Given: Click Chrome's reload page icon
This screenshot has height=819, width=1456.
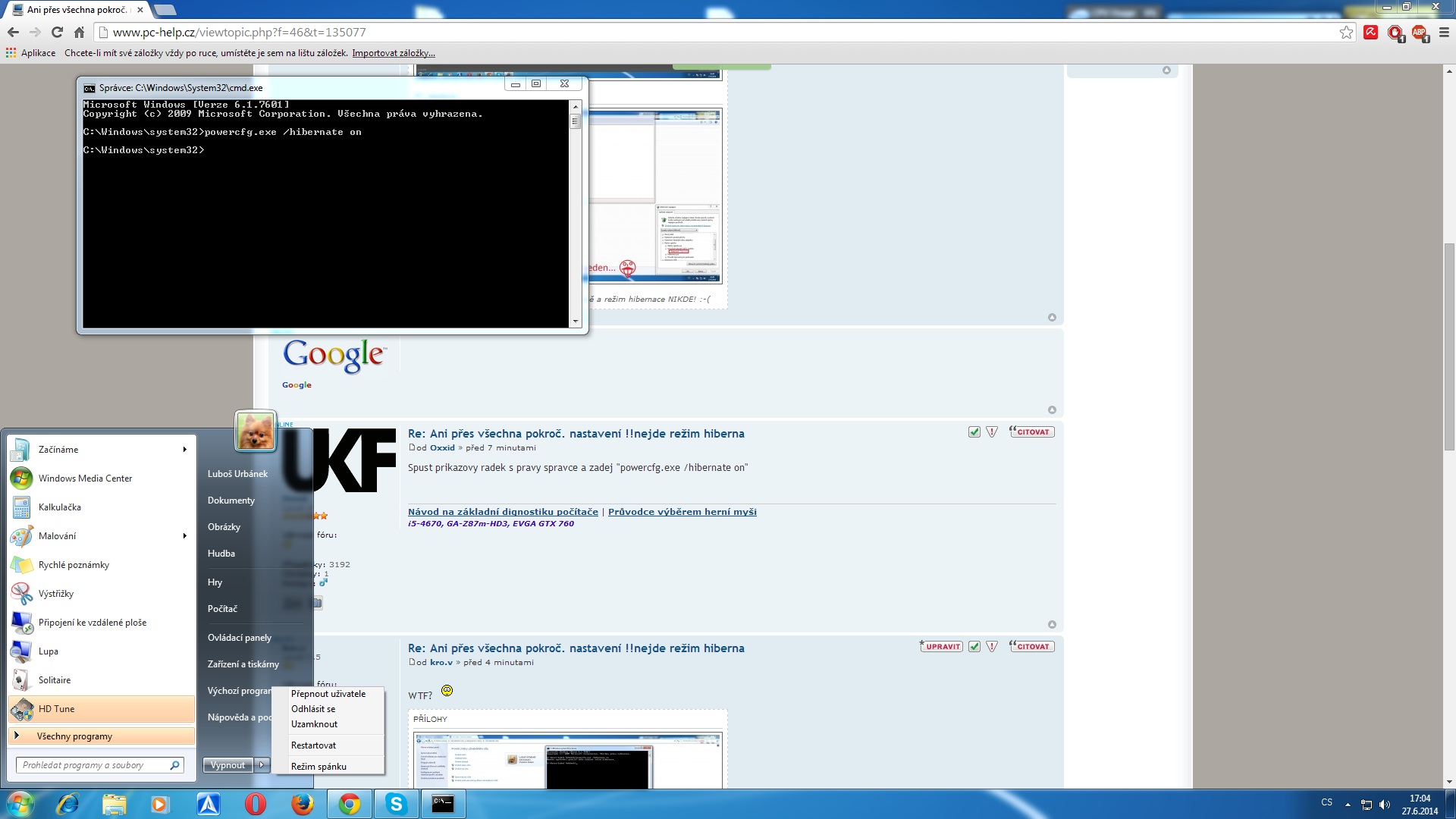Looking at the screenshot, I should coord(57,32).
